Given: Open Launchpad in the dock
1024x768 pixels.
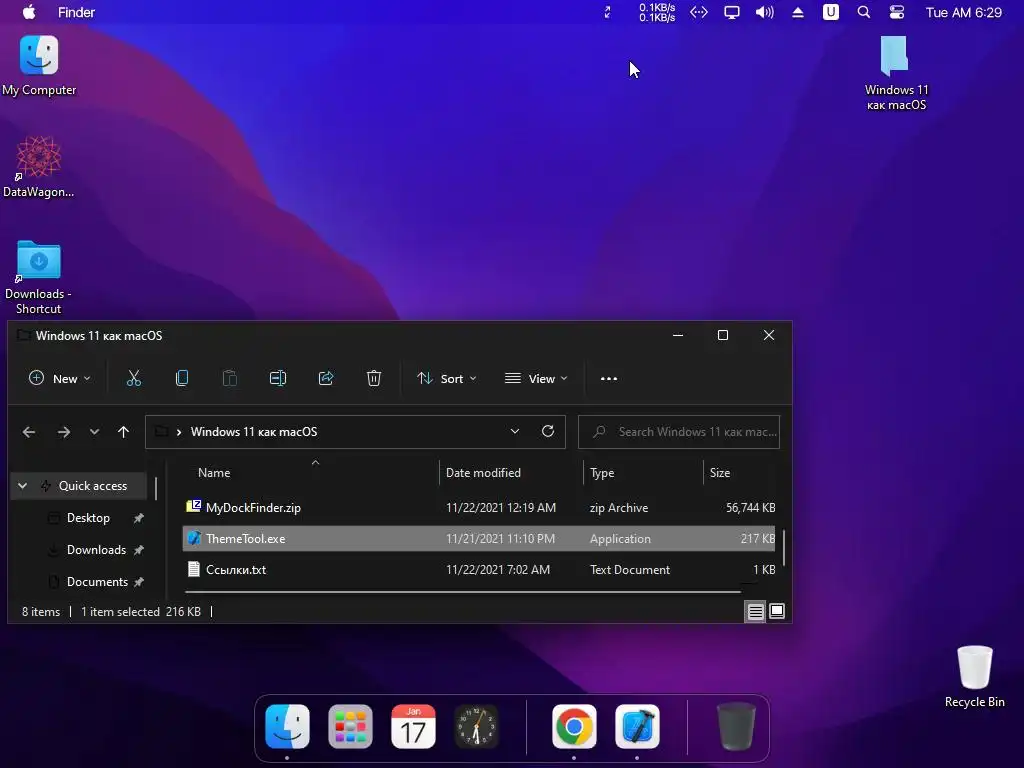Looking at the screenshot, I should tap(351, 726).
